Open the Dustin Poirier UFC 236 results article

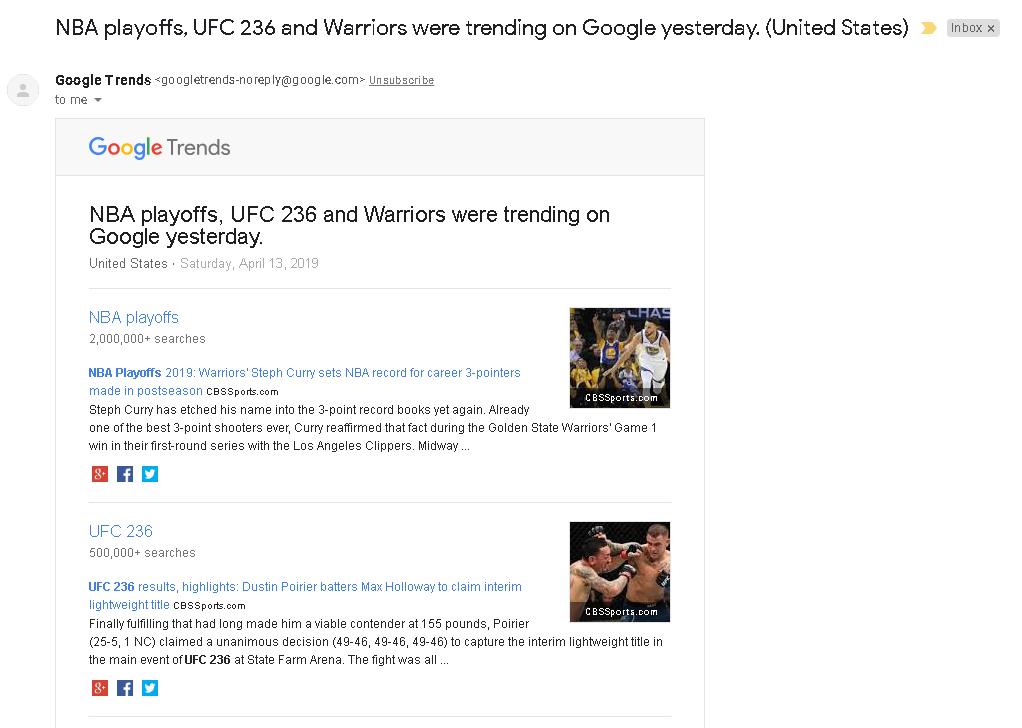[305, 596]
